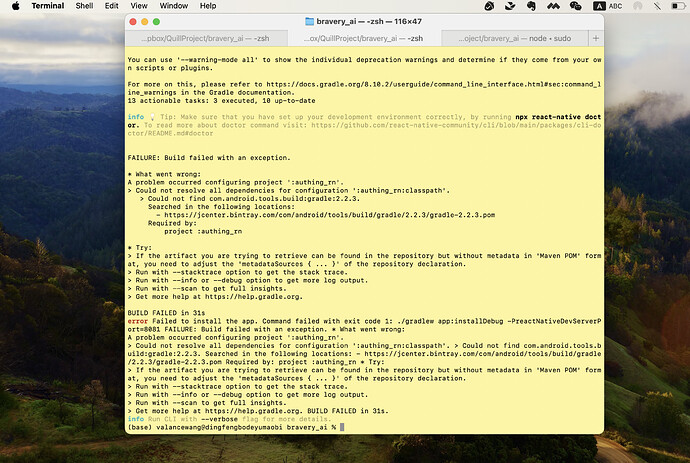690x463 pixels.
Task: Click the first "Run with --stacktrace option" line
Action: click(238, 272)
